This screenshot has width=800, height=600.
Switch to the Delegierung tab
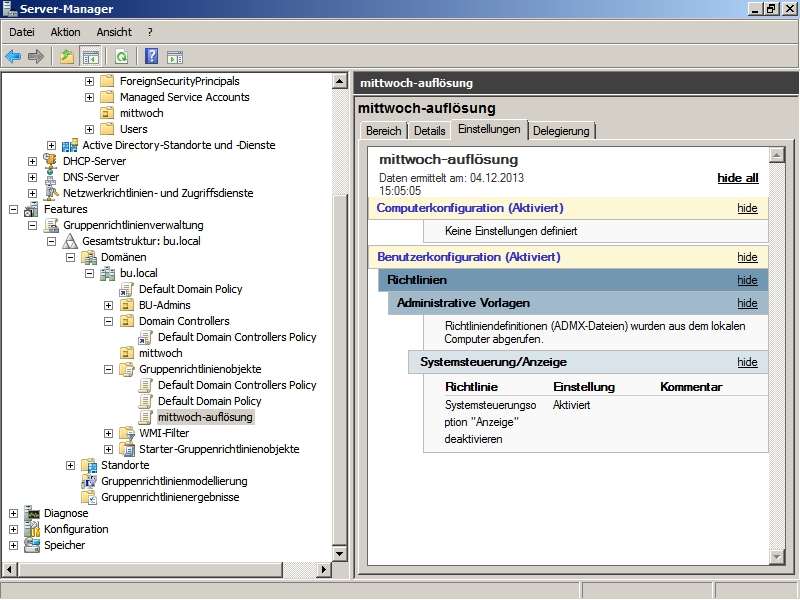[x=561, y=131]
